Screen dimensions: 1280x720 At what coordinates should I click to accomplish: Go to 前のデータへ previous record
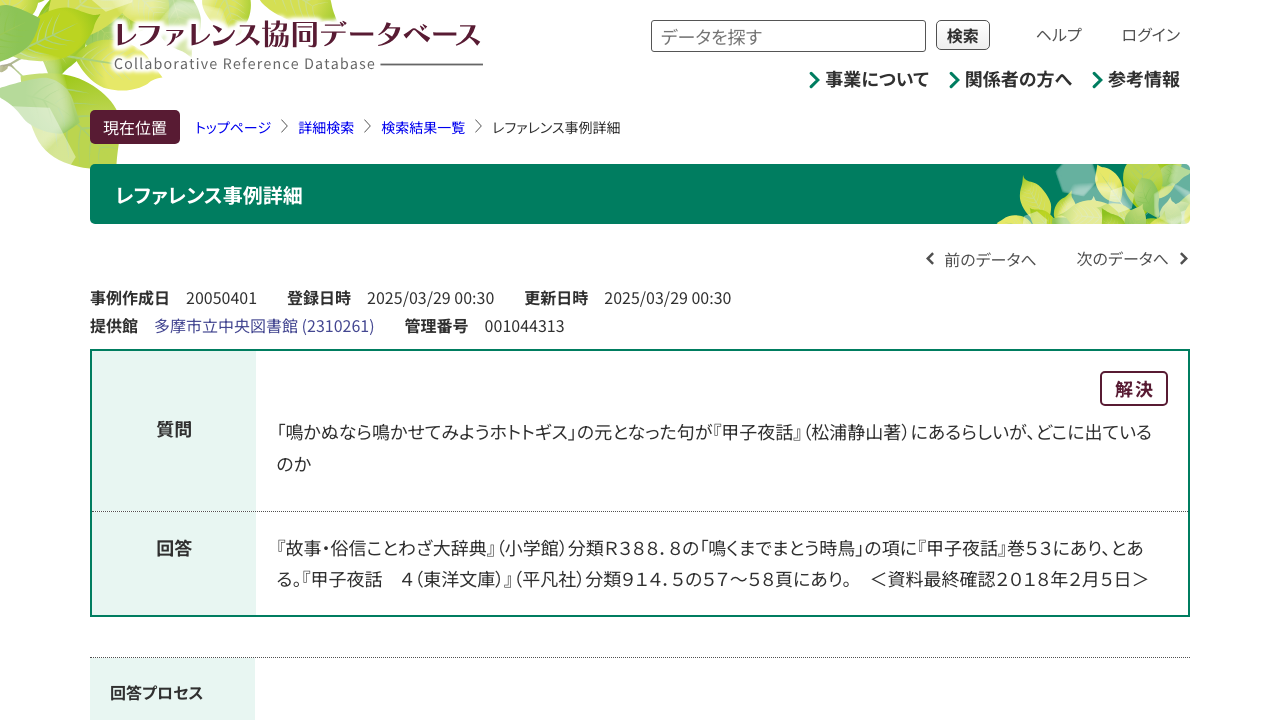980,259
